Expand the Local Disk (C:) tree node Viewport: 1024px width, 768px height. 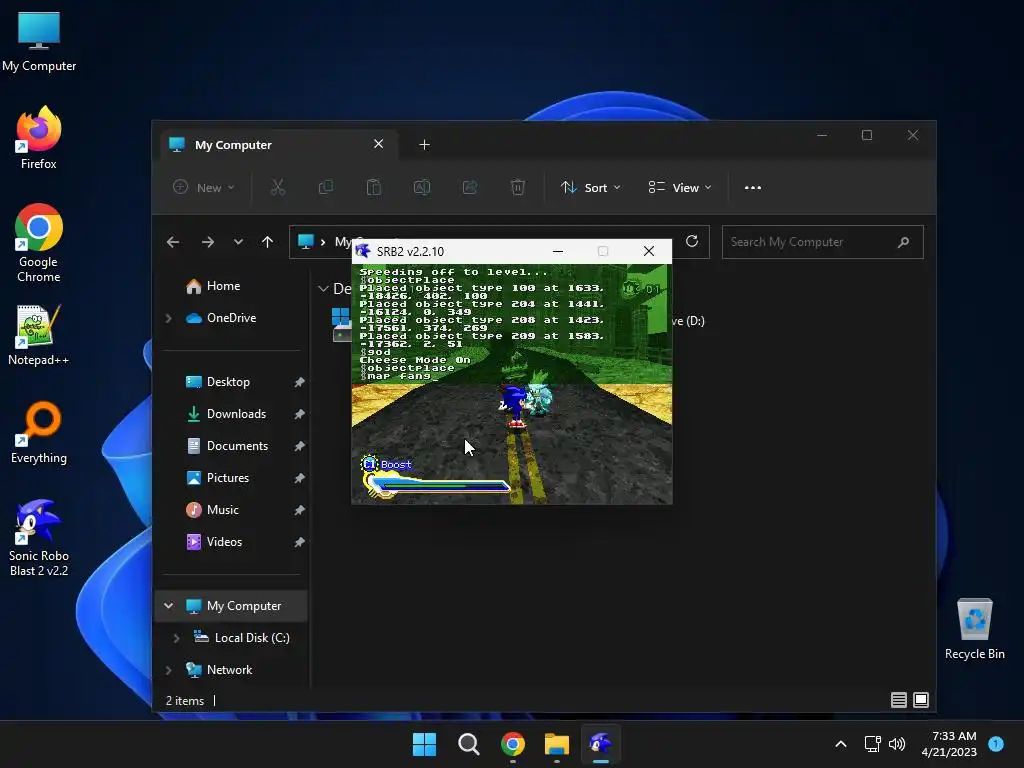(x=176, y=638)
